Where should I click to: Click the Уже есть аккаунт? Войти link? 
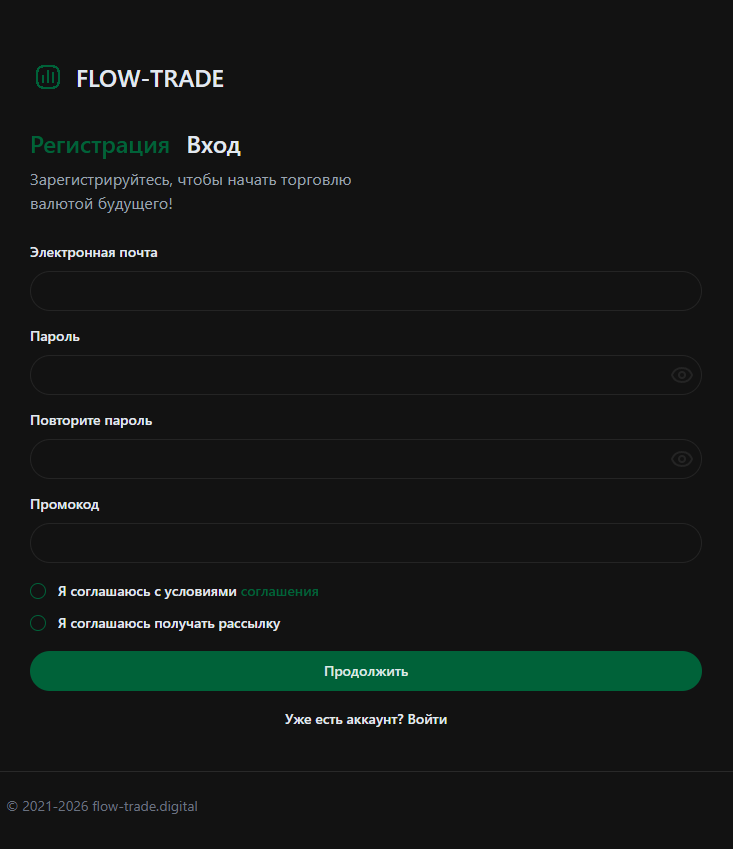tap(366, 719)
